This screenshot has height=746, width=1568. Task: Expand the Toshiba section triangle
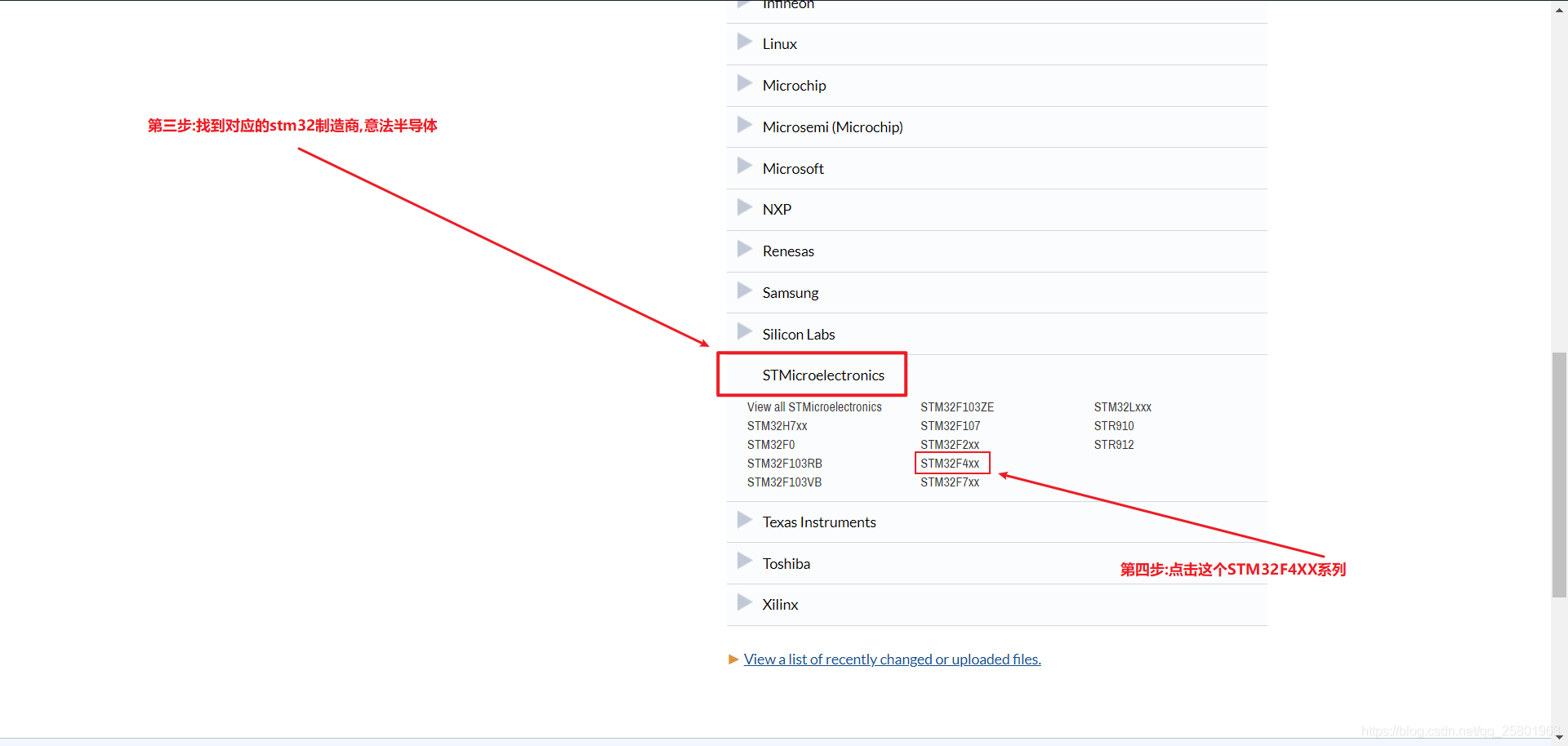point(744,561)
